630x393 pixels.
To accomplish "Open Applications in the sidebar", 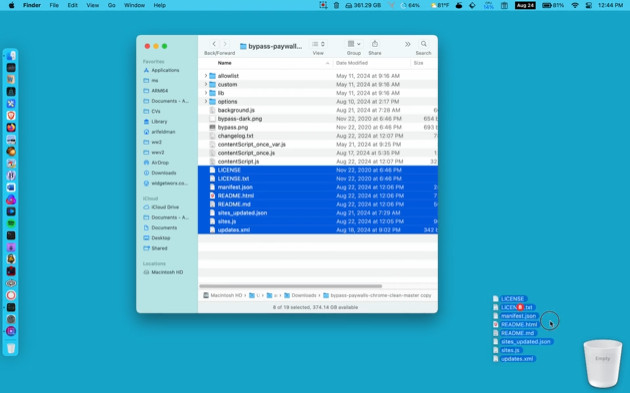I will [161, 70].
